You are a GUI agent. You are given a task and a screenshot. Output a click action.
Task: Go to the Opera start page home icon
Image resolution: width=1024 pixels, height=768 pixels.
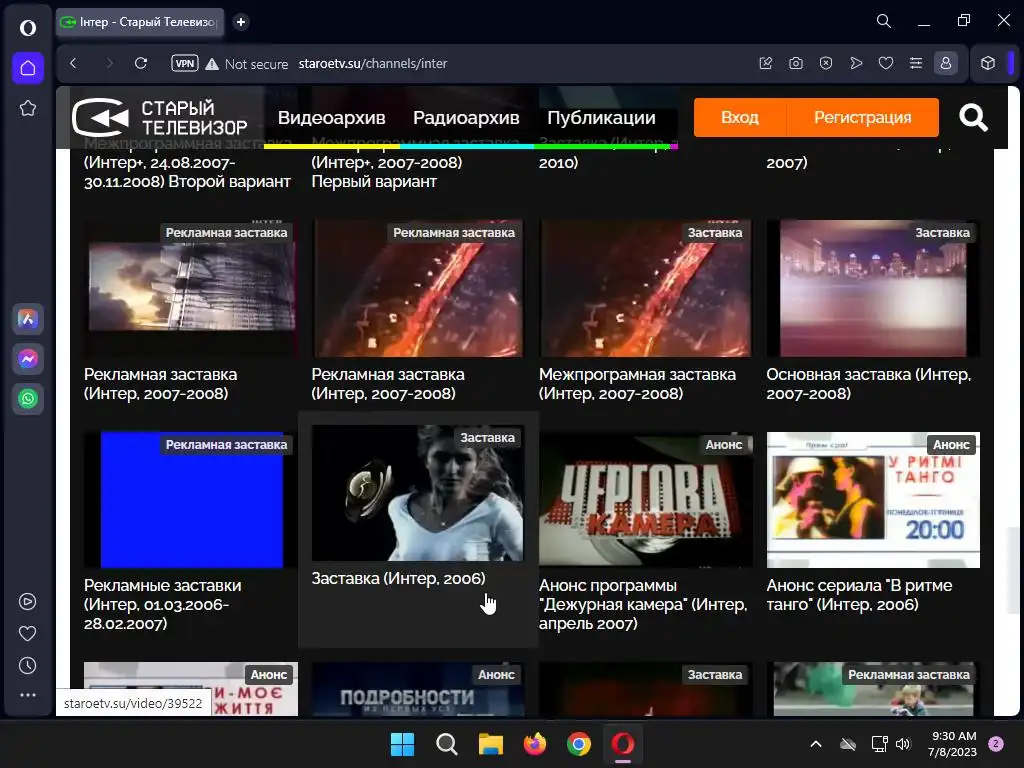(x=27, y=68)
